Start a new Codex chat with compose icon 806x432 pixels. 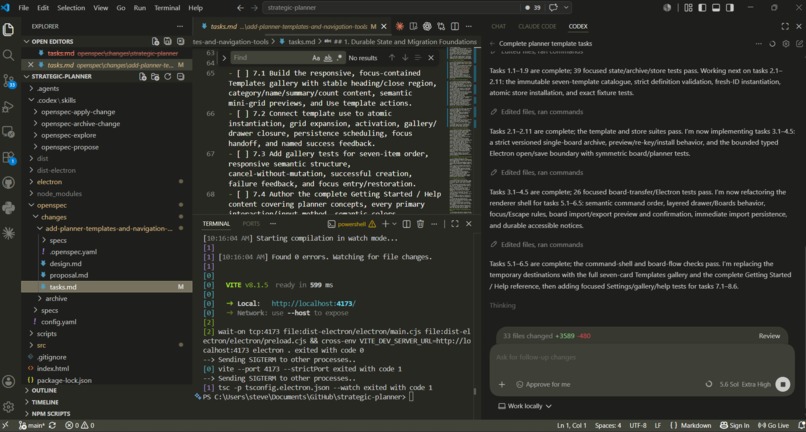[798, 44]
